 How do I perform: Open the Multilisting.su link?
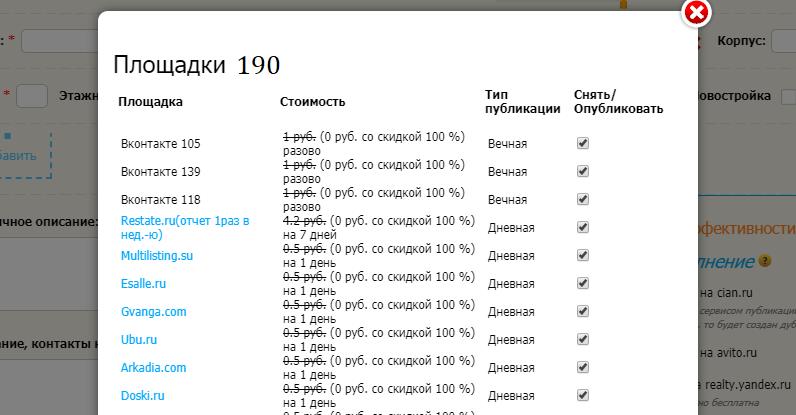click(x=156, y=256)
